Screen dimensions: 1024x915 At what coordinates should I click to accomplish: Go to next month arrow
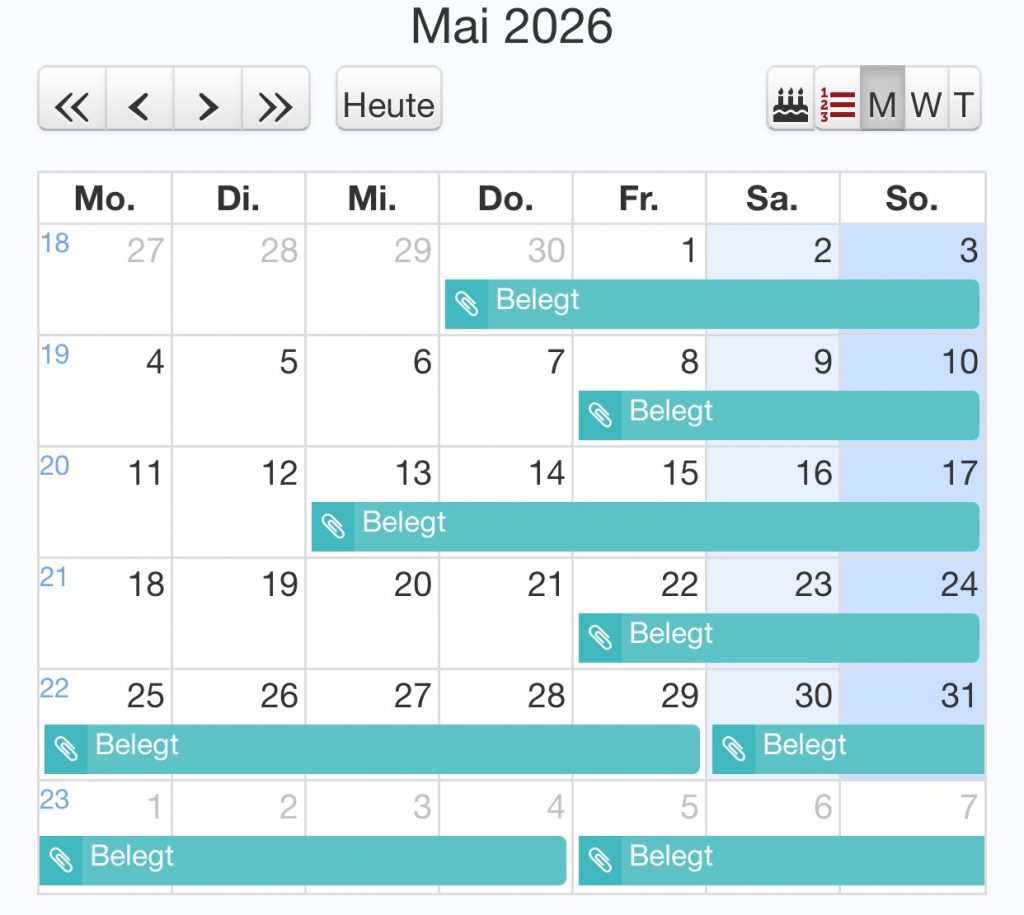[x=208, y=106]
